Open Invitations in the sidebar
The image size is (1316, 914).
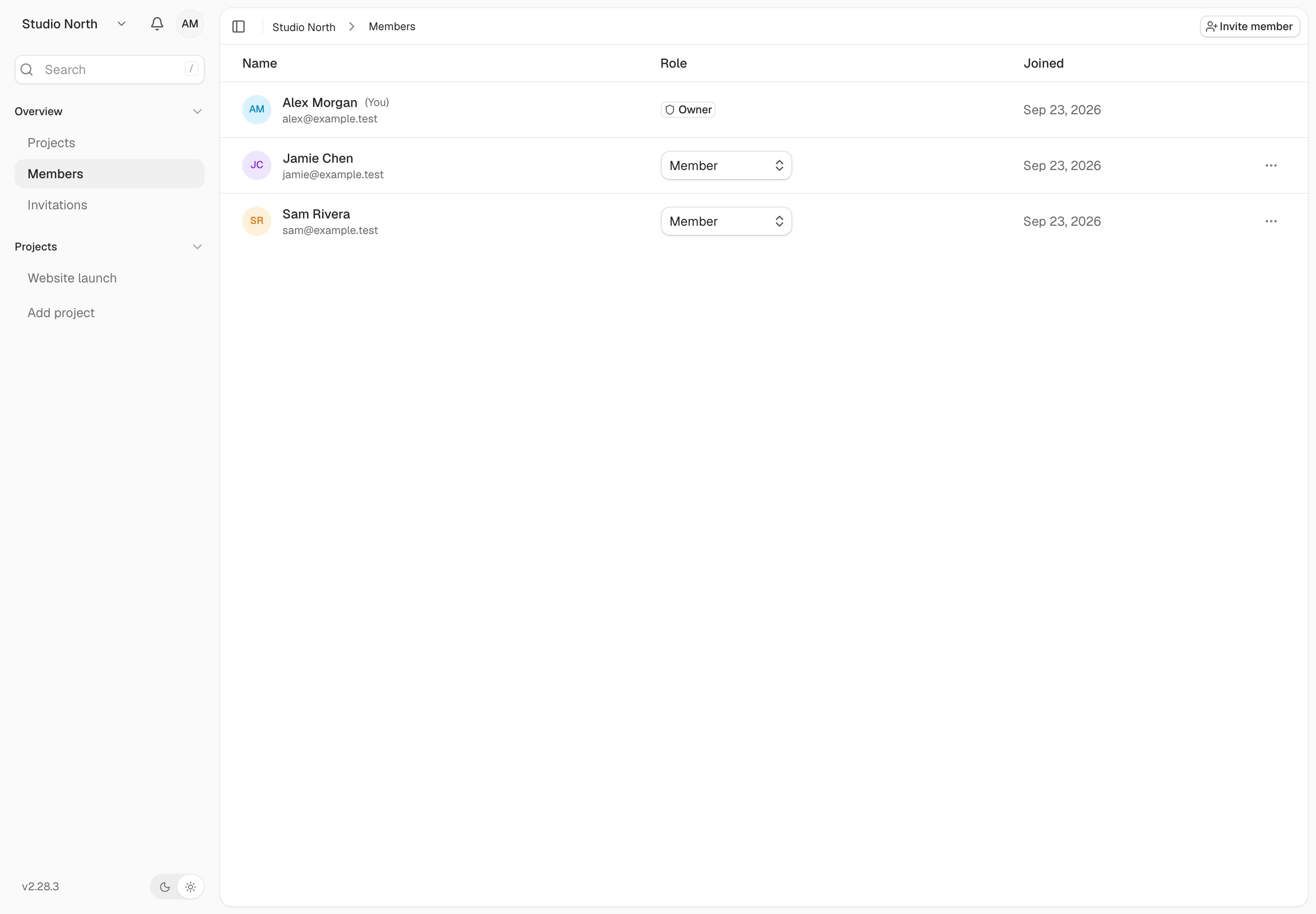pos(109,205)
